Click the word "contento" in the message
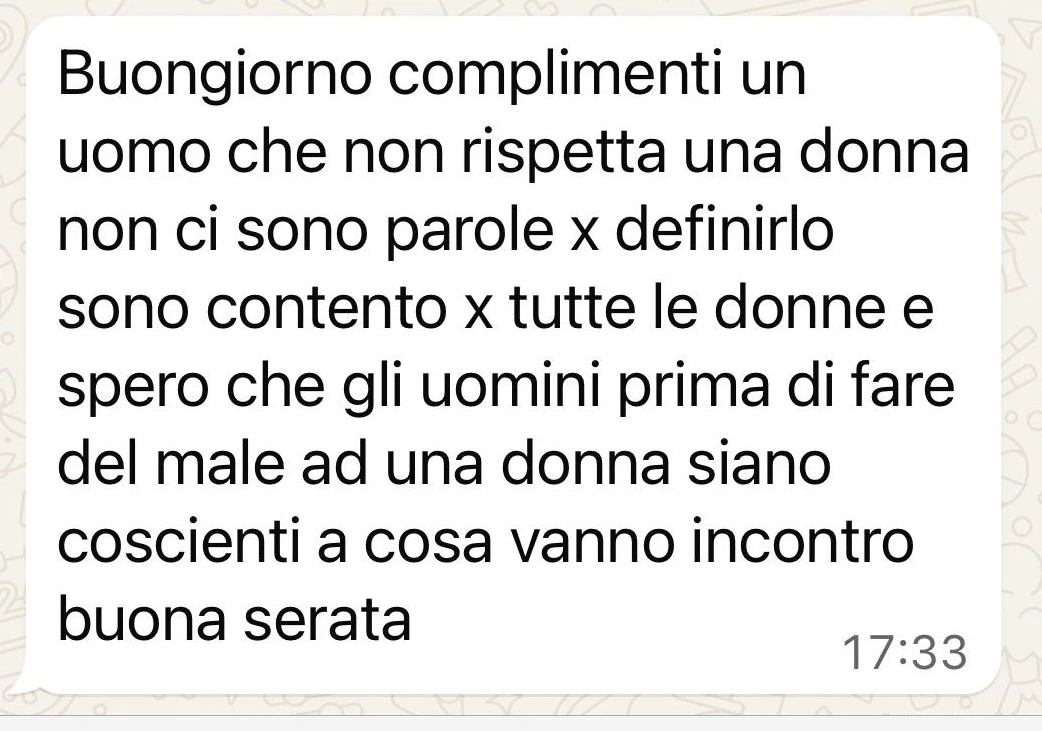This screenshot has height=731, width=1042. [327, 309]
